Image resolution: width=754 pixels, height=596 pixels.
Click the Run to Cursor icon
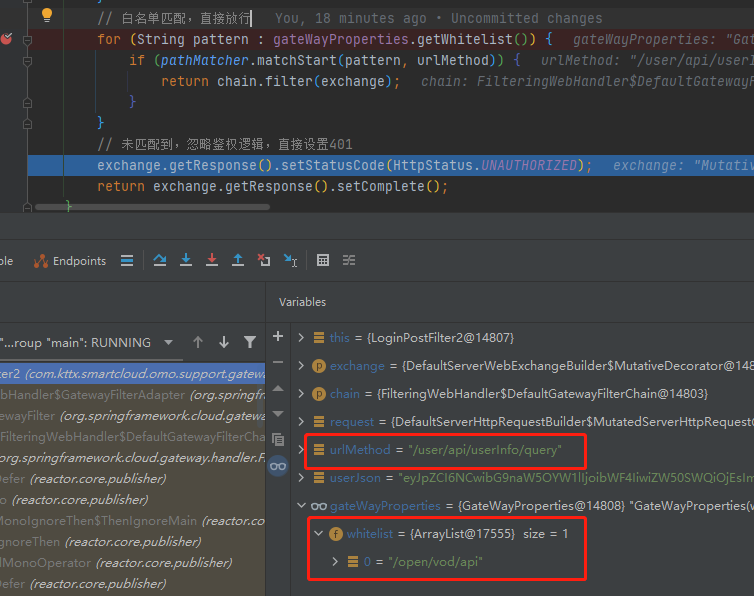290,261
